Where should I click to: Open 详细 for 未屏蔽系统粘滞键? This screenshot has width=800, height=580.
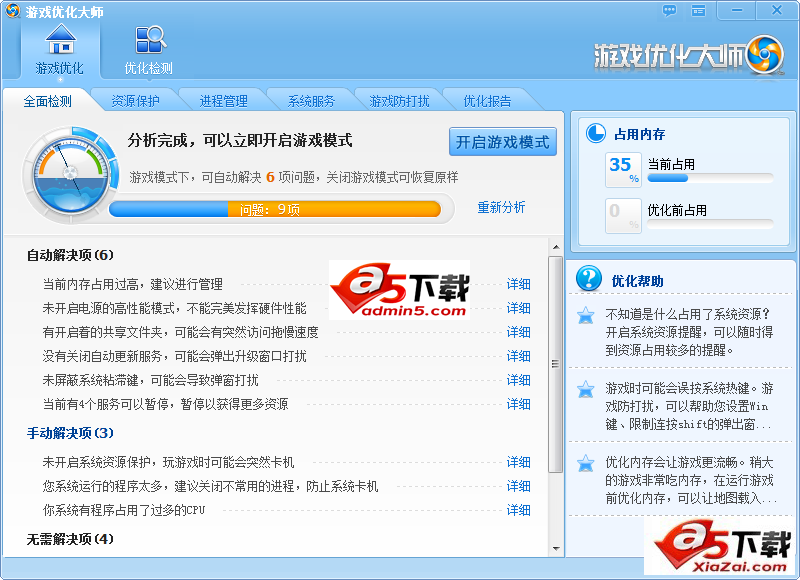518,380
